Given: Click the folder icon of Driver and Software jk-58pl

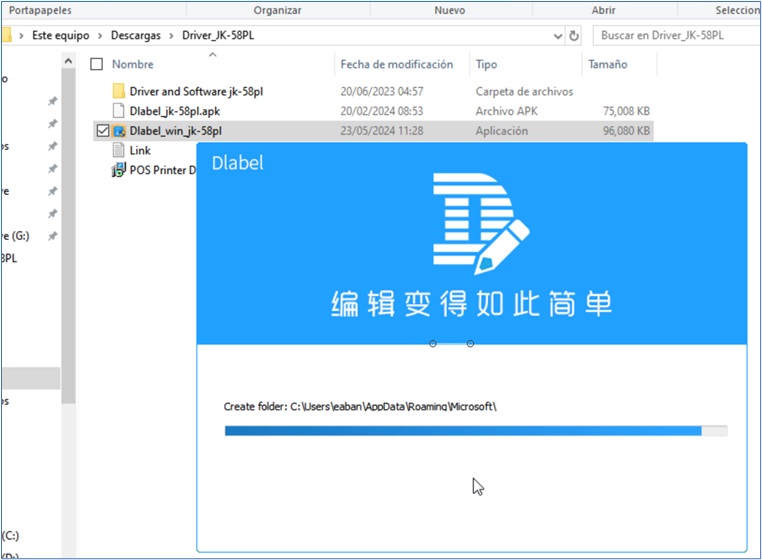Looking at the screenshot, I should tap(119, 91).
